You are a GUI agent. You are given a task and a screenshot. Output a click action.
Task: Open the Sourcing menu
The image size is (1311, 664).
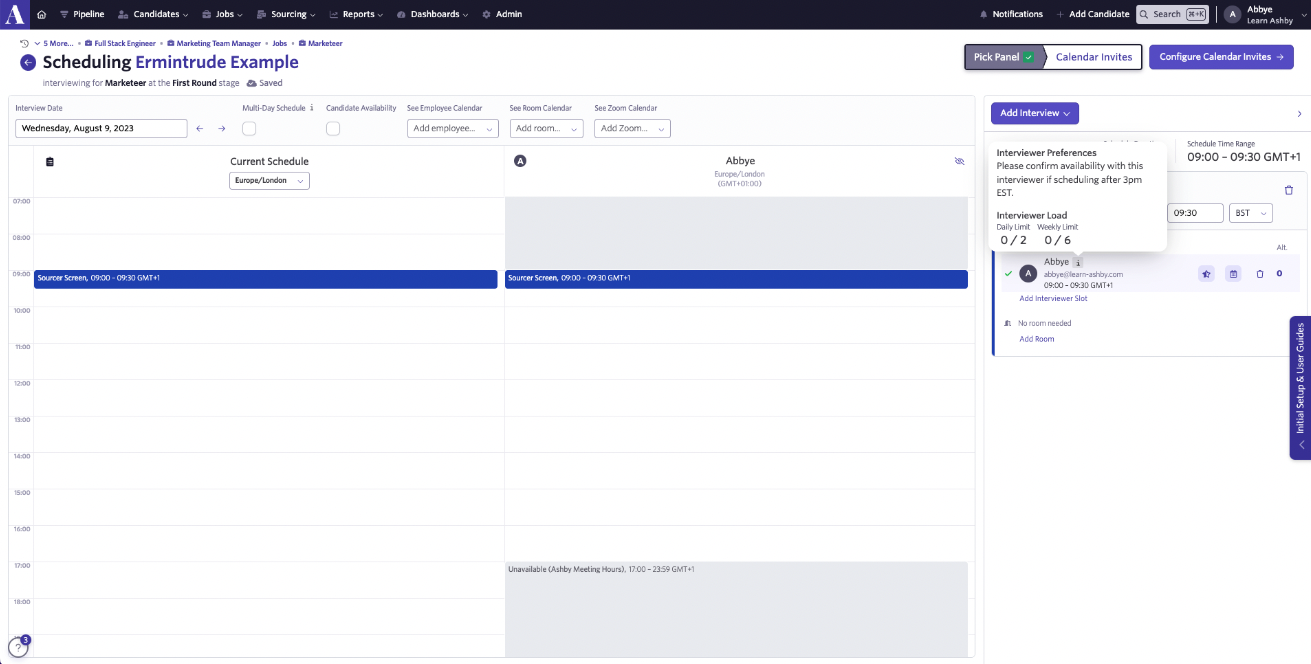(286, 15)
